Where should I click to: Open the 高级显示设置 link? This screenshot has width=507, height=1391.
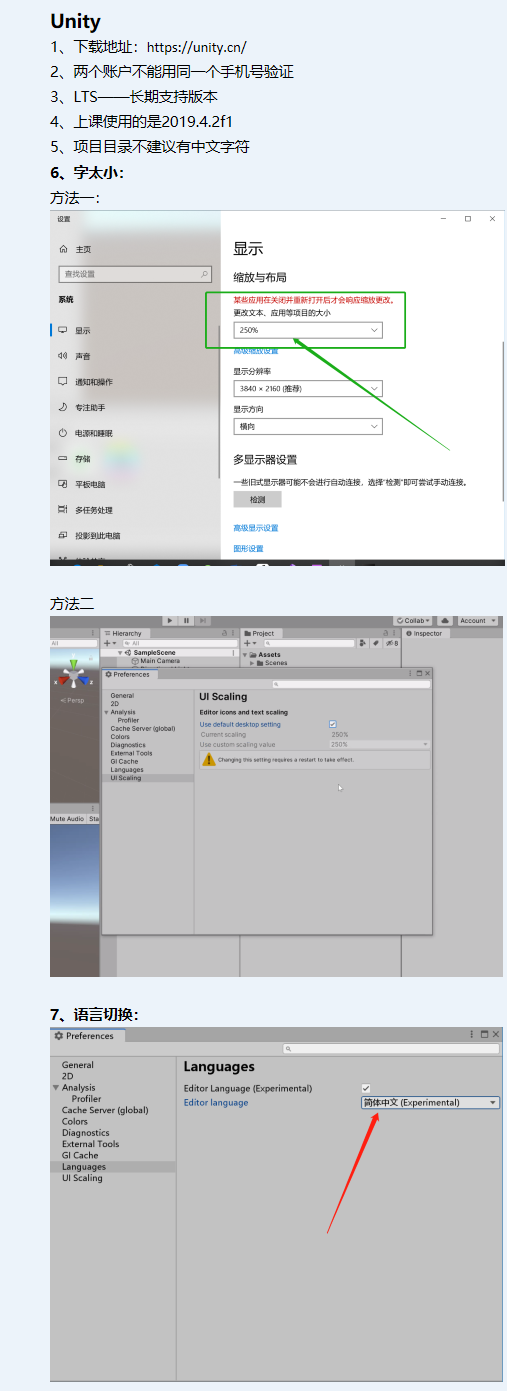point(256,528)
